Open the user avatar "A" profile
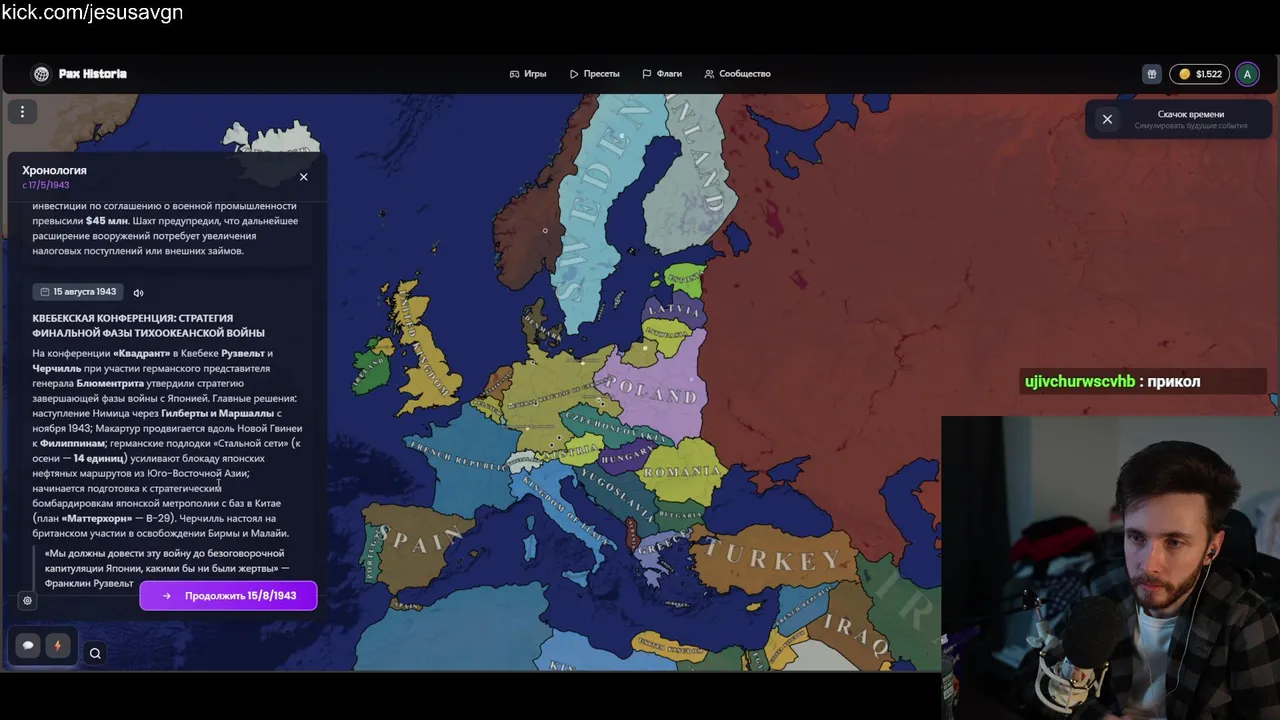Image resolution: width=1280 pixels, height=720 pixels. (1247, 74)
